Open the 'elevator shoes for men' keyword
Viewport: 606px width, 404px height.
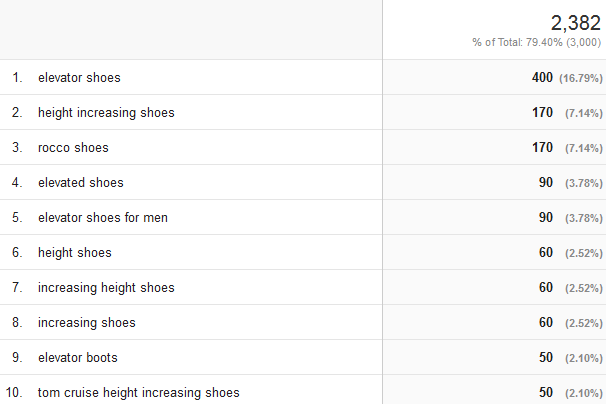coord(105,217)
